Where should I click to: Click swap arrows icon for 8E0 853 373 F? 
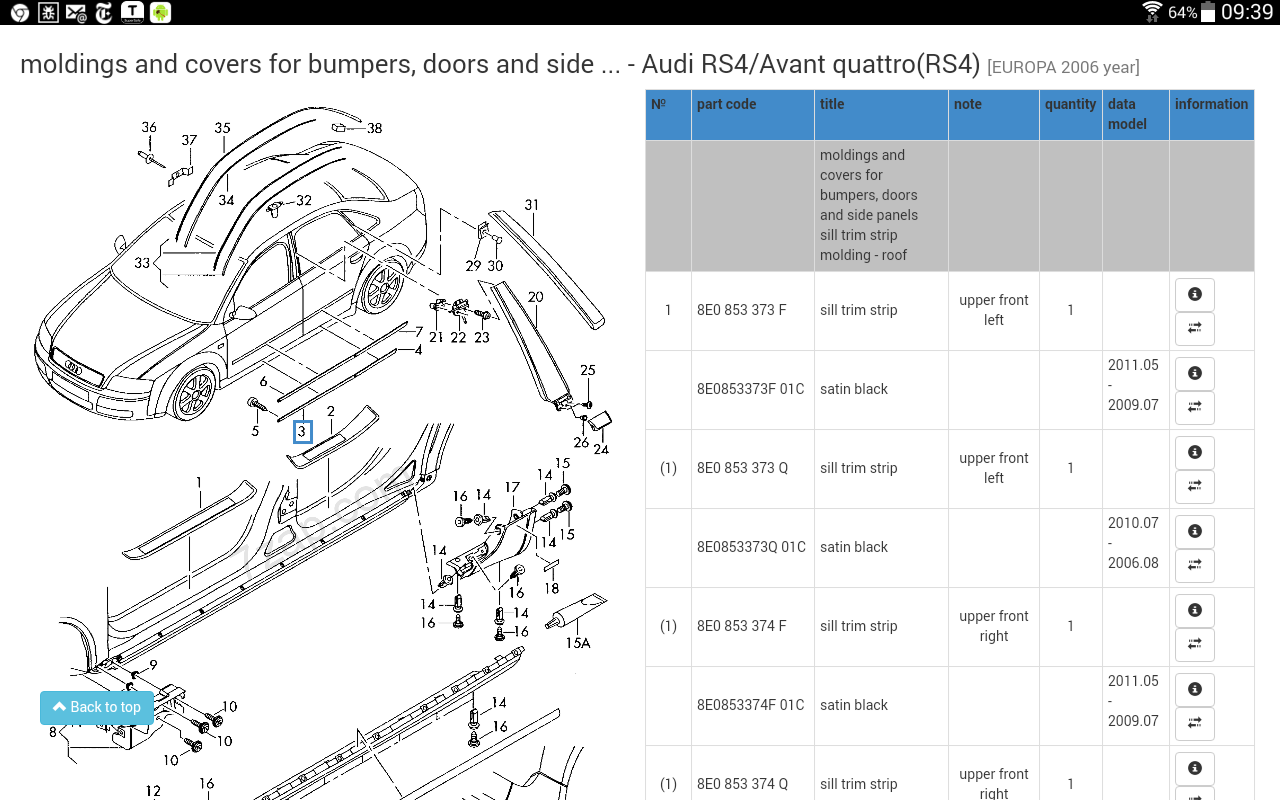coord(1194,328)
